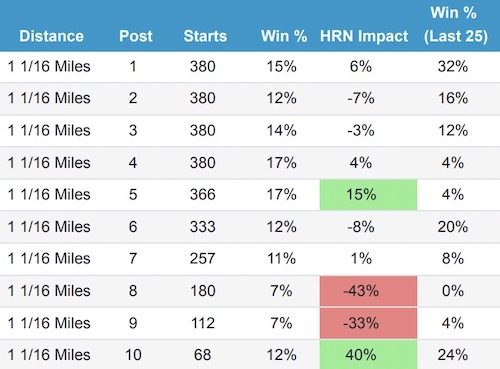Click the red -33% HRN Impact cell
The image size is (500, 369).
tap(368, 323)
